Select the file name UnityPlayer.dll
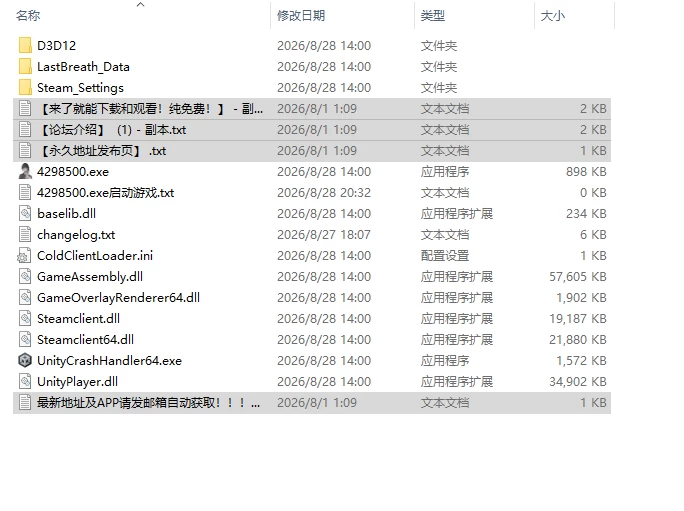This screenshot has height=511, width=684. point(77,381)
